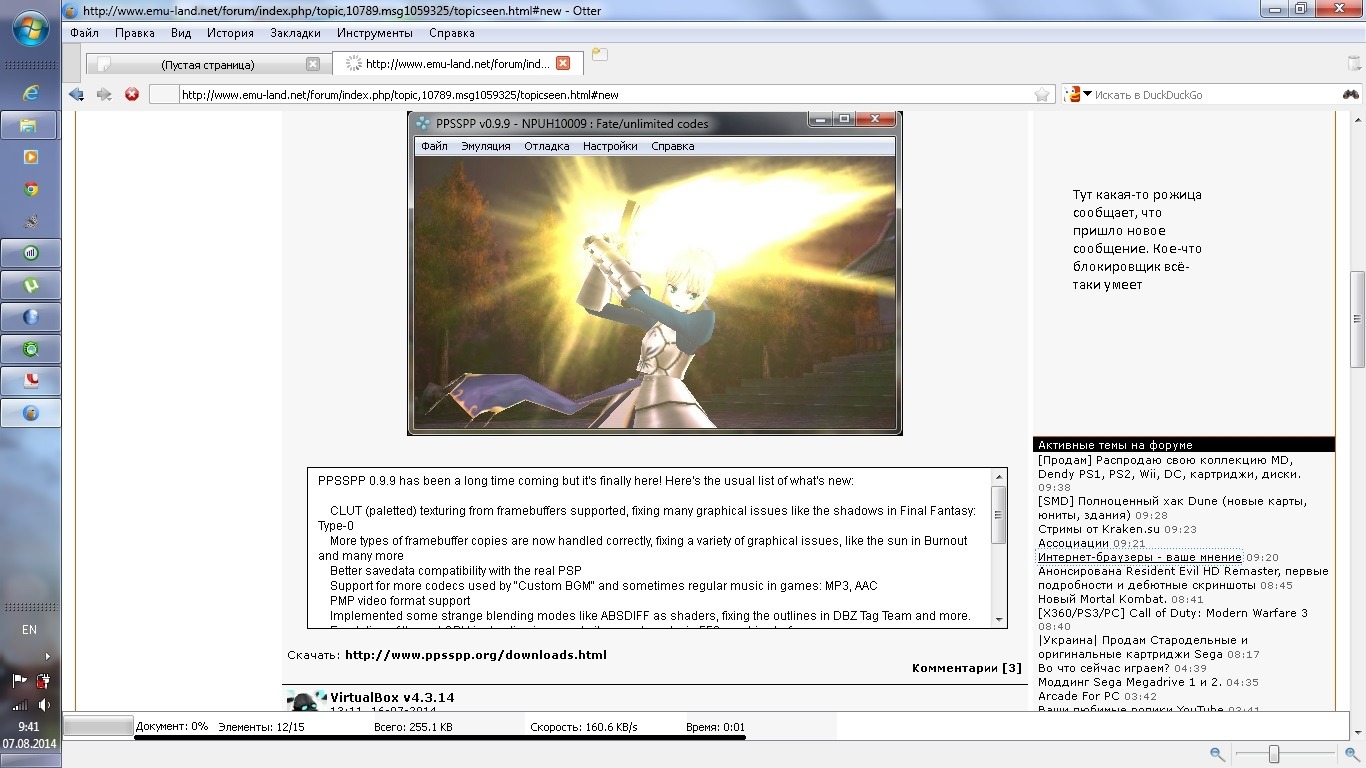Viewport: 1366px width, 768px height.
Task: Open the Файл menu in Otter
Action: [84, 33]
